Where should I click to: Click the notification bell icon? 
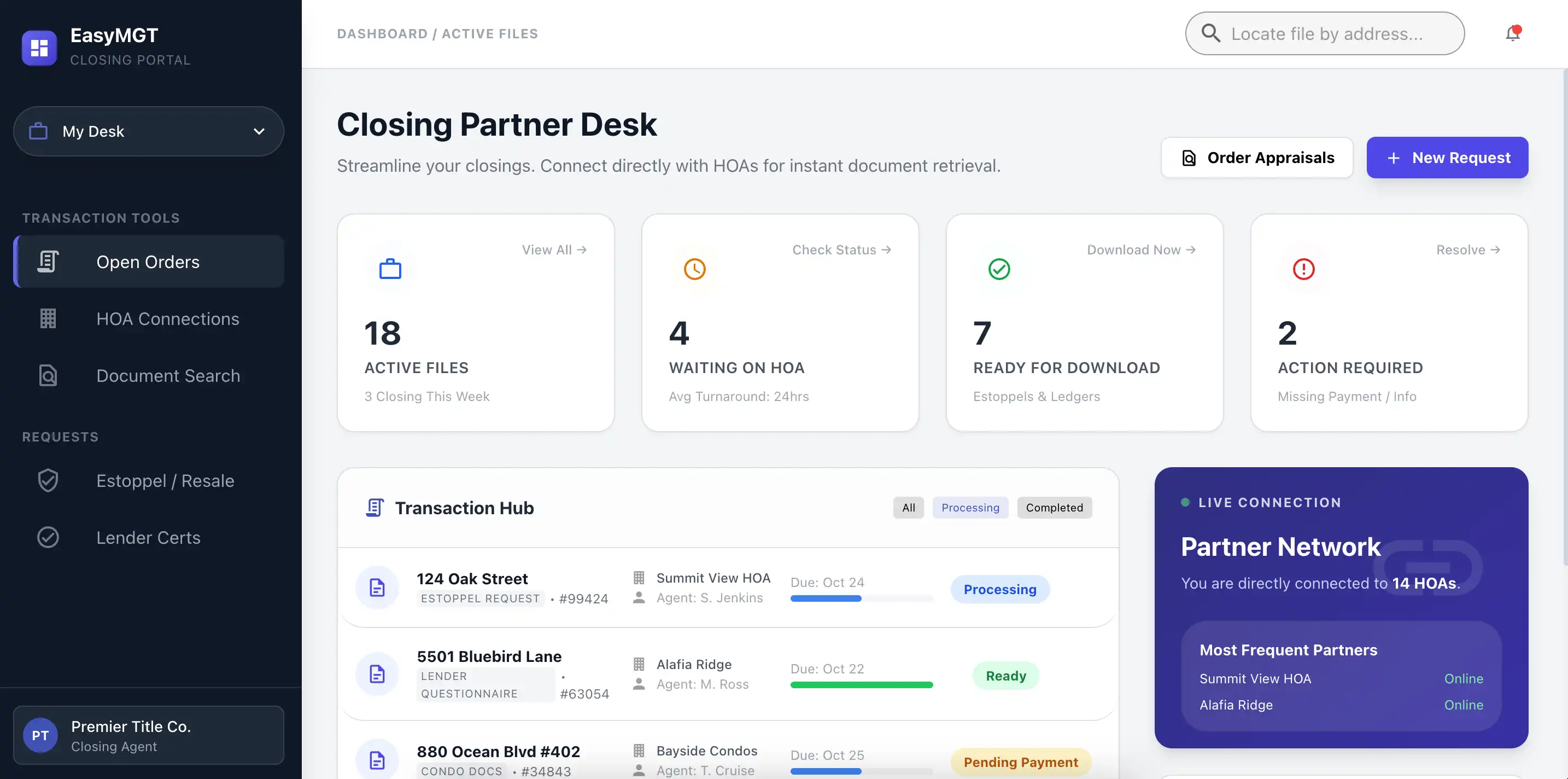click(1513, 33)
